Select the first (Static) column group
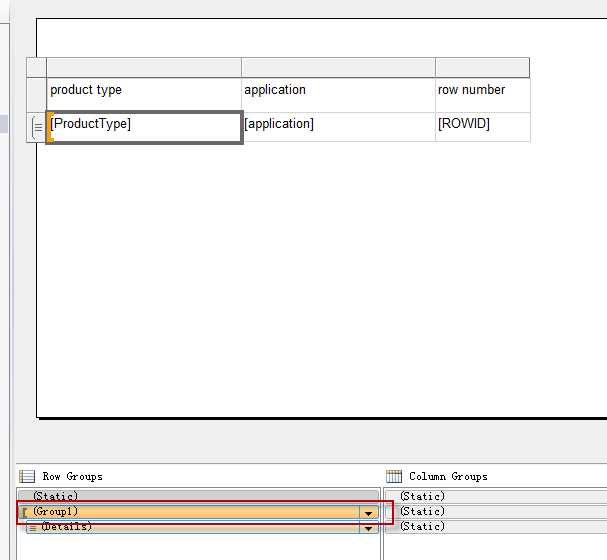Image resolution: width=607 pixels, height=560 pixels. pyautogui.click(x=496, y=497)
